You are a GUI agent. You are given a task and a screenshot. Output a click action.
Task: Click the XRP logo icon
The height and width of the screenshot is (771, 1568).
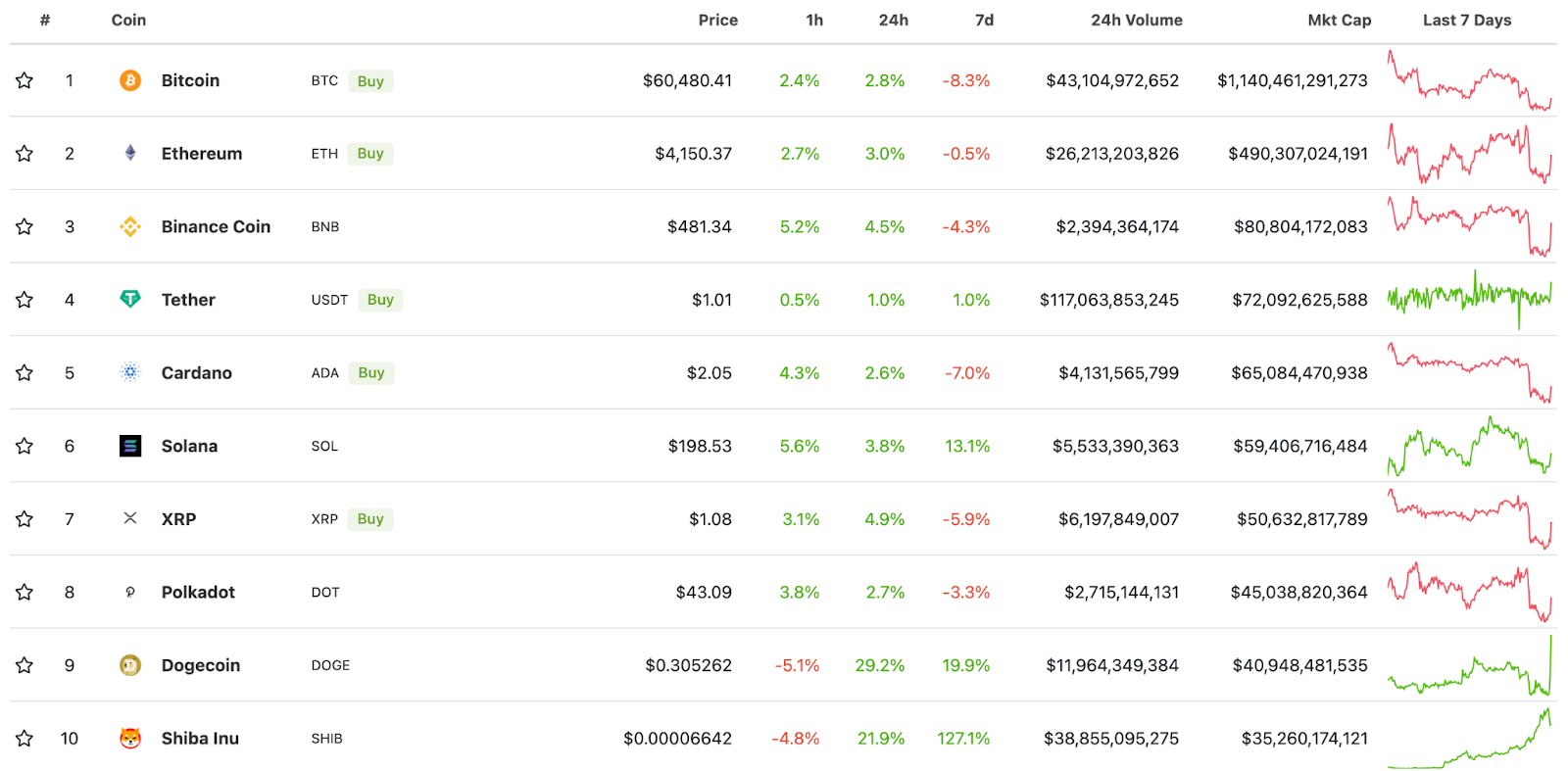coord(130,518)
